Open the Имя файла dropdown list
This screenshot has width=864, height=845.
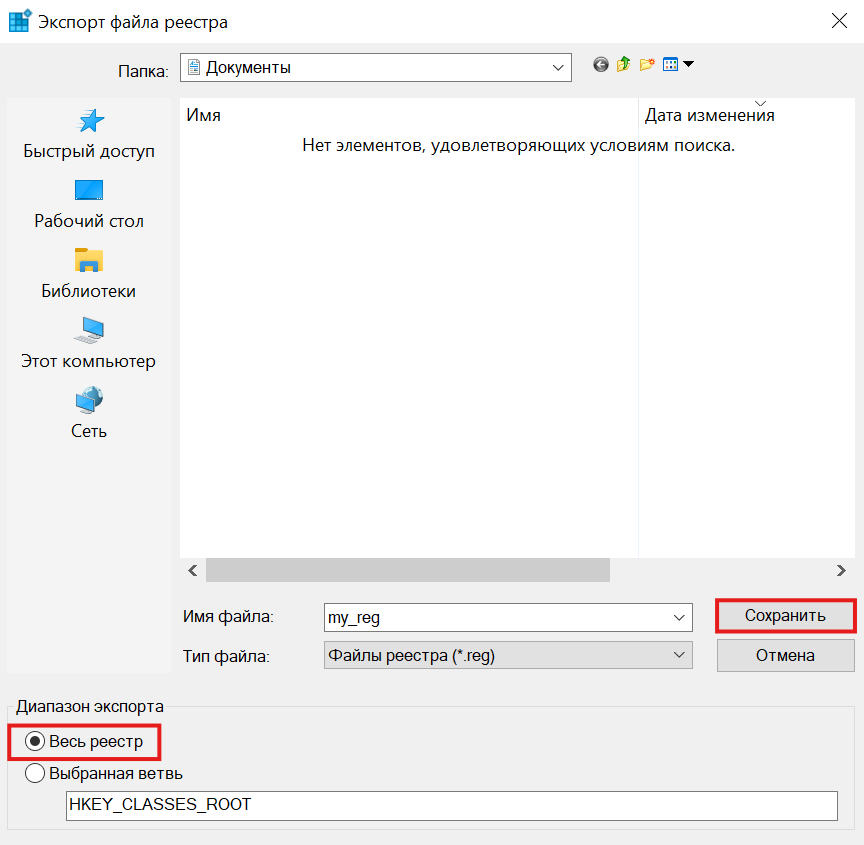680,618
